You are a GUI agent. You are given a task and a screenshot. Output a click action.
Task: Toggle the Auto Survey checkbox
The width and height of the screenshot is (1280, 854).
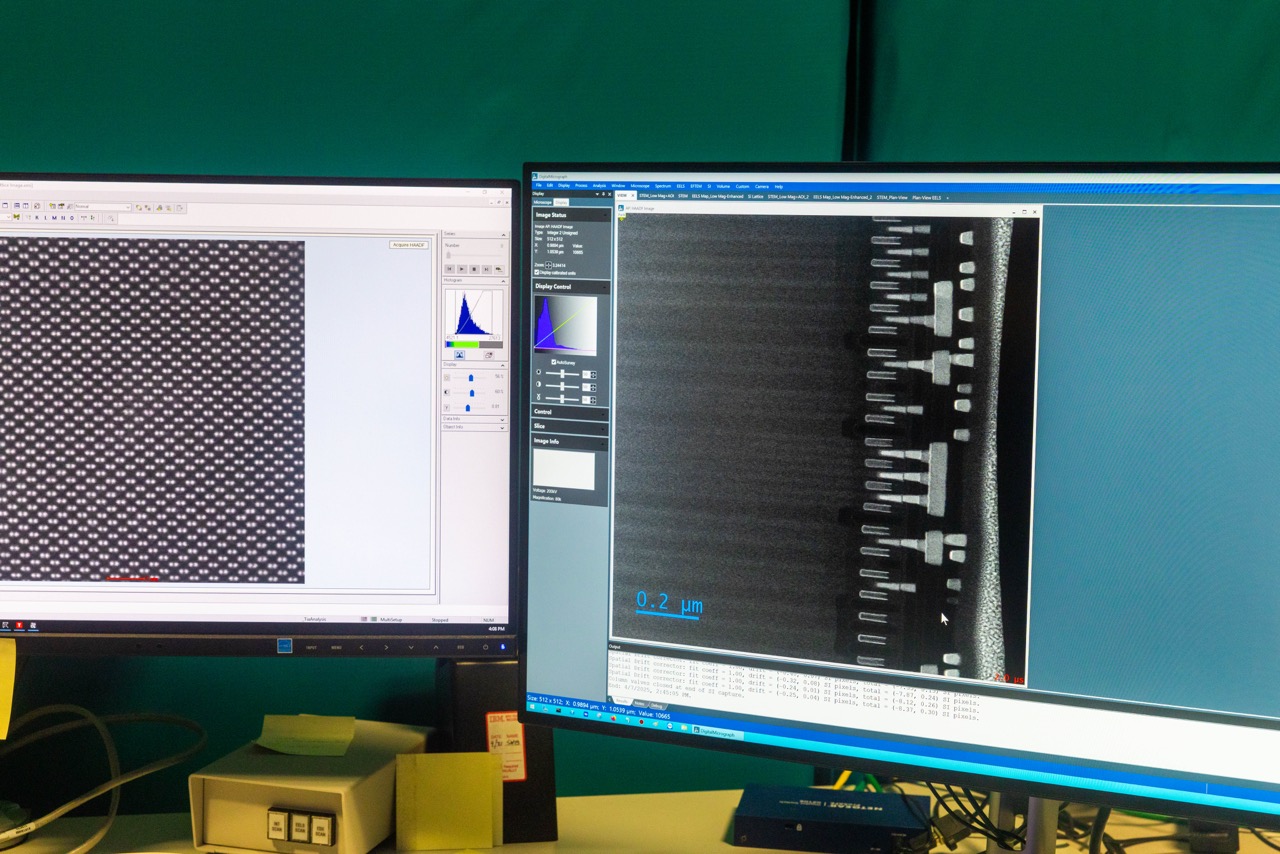[x=554, y=362]
